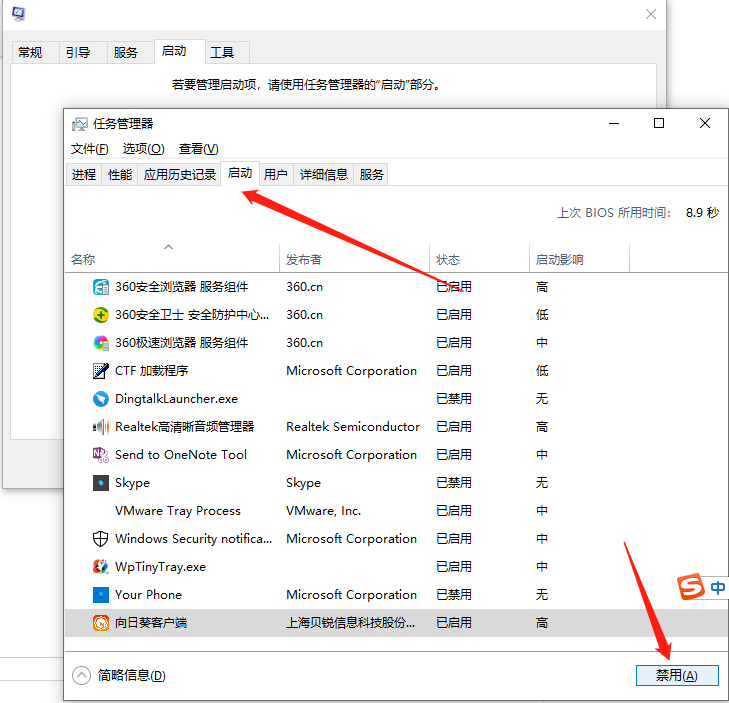The image size is (729, 703).
Task: Switch to the 服务 tab in Task Manager
Action: pos(371,174)
